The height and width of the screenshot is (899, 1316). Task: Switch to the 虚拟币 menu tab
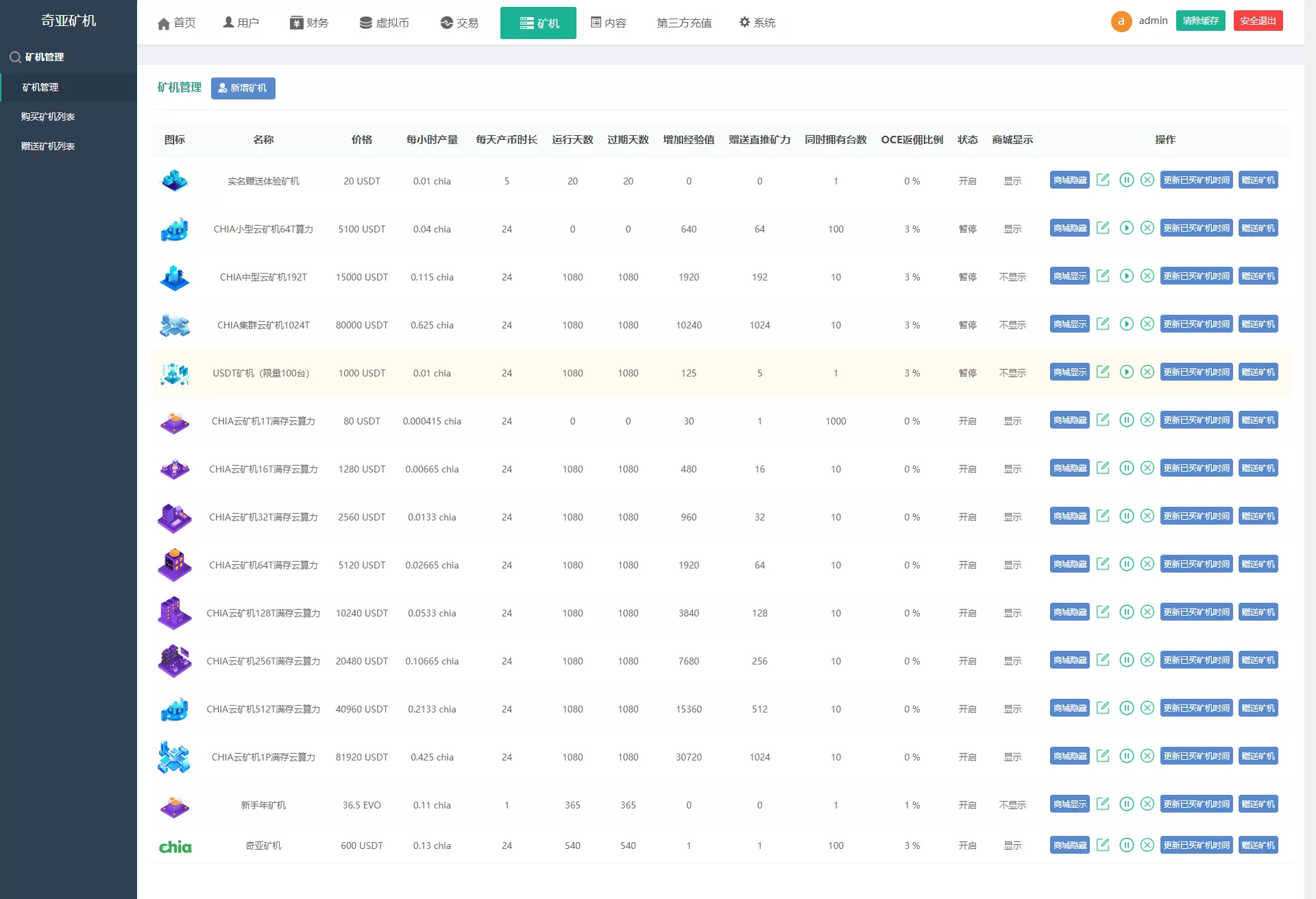coord(385,23)
